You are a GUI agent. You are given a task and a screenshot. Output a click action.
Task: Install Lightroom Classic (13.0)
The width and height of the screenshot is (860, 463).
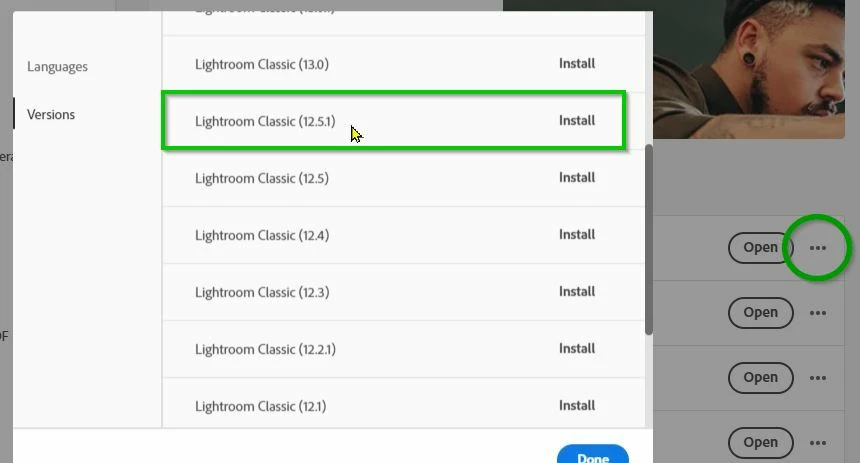pos(577,64)
